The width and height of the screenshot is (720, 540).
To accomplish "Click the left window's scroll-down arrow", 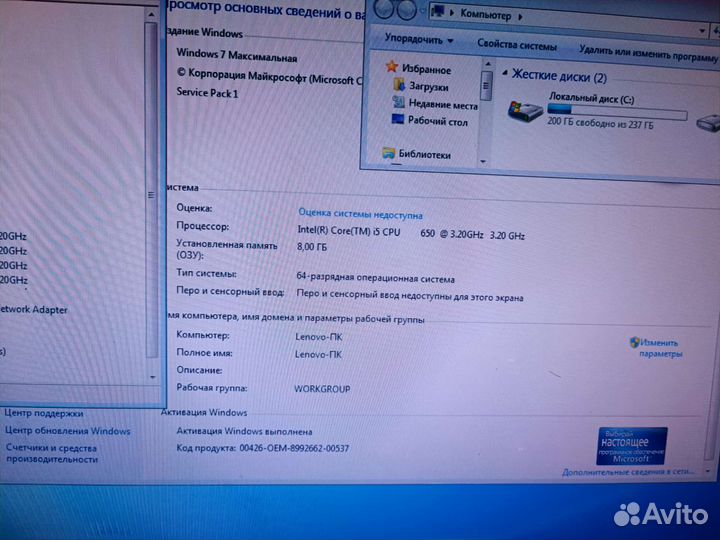I will [152, 377].
